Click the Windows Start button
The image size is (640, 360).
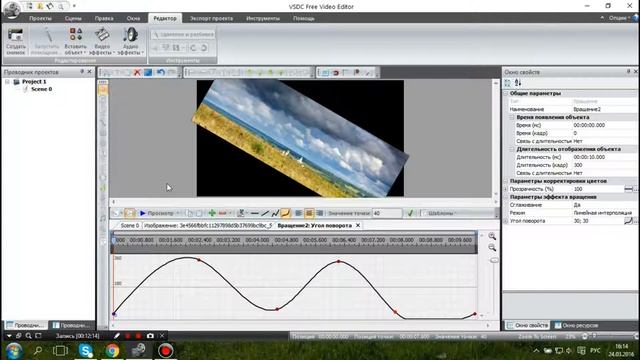click(13, 351)
